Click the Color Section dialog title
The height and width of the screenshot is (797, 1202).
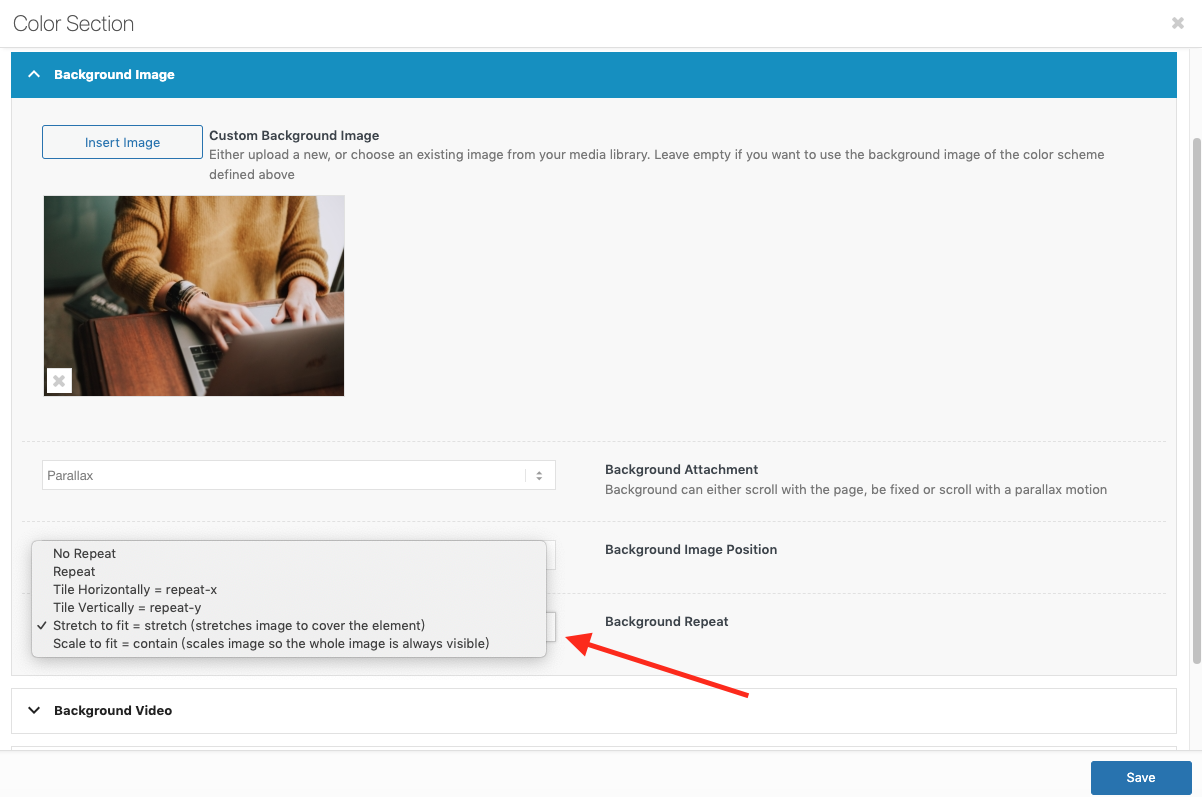click(x=73, y=23)
